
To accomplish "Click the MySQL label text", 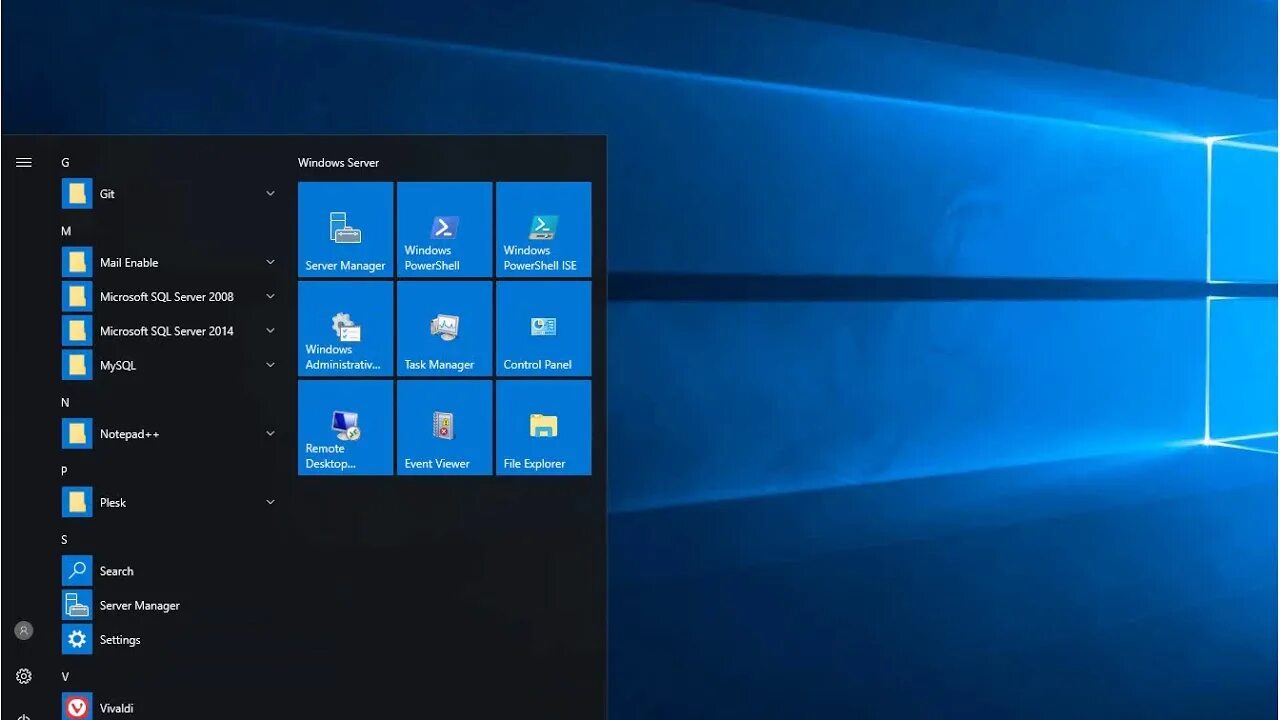I will point(118,365).
